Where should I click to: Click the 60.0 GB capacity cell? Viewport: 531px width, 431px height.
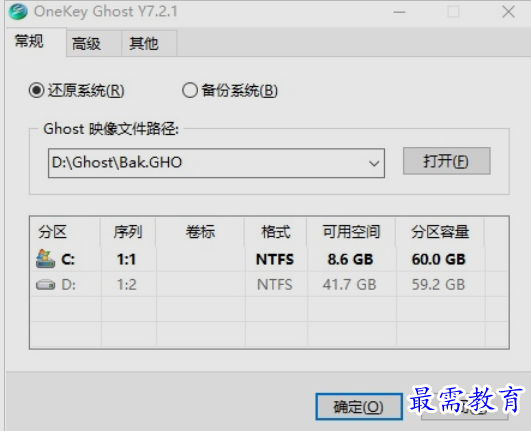pos(439,260)
